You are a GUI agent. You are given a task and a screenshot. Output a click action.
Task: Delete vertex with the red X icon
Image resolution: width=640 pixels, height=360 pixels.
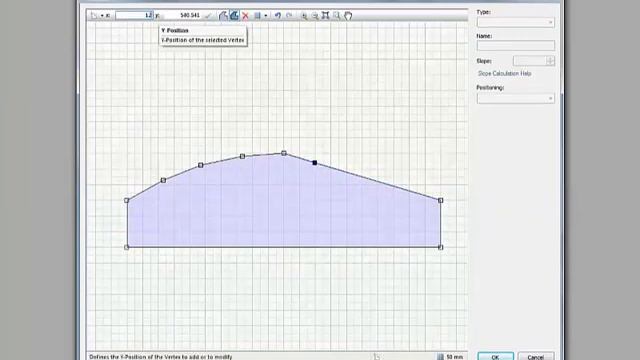pos(245,16)
